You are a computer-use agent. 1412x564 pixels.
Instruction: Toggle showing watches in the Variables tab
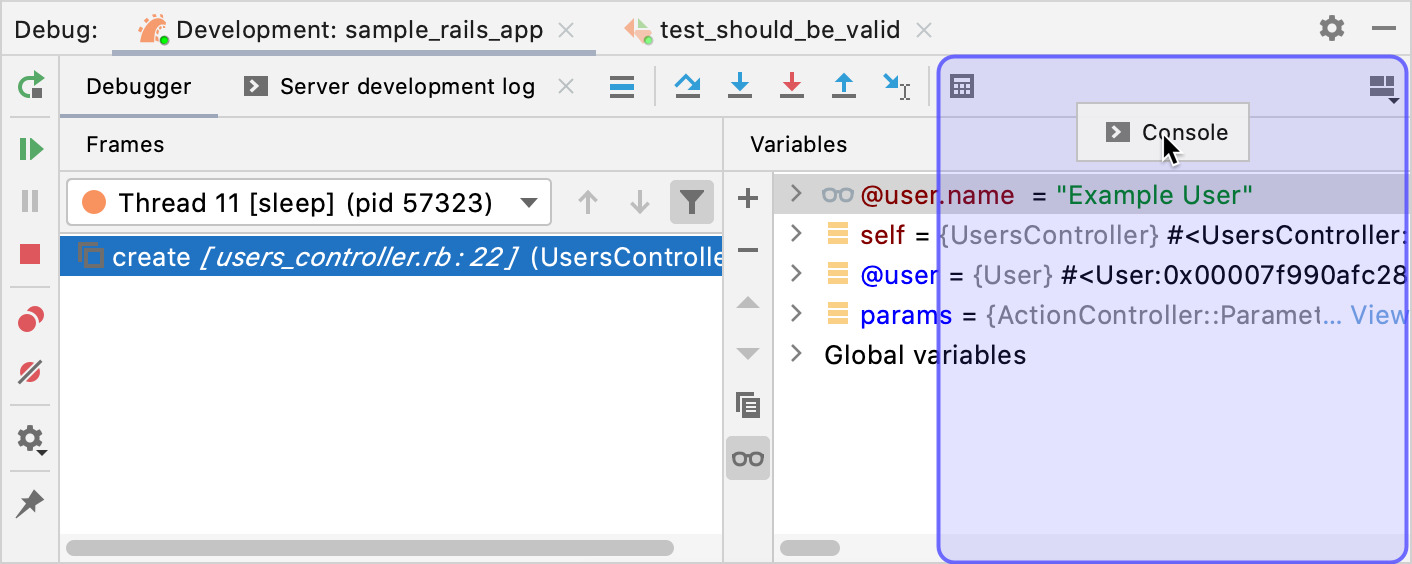point(748,458)
